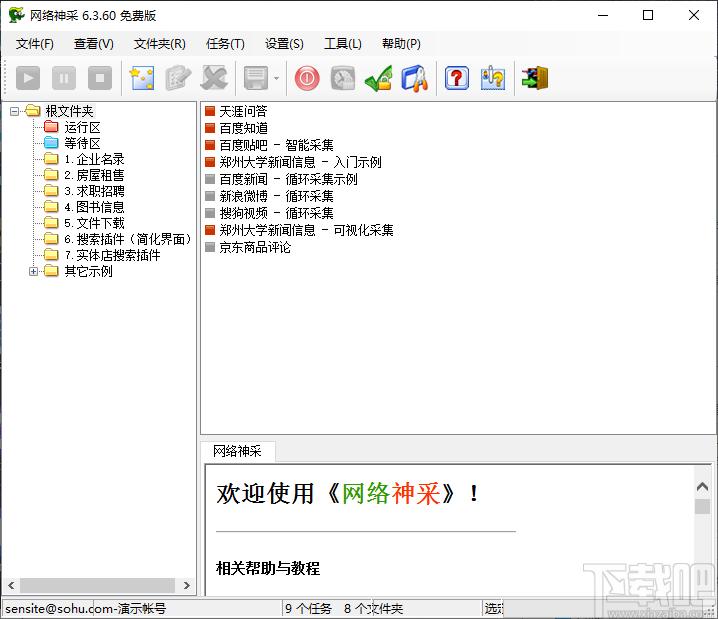Select the 等待区 folder

(82, 143)
